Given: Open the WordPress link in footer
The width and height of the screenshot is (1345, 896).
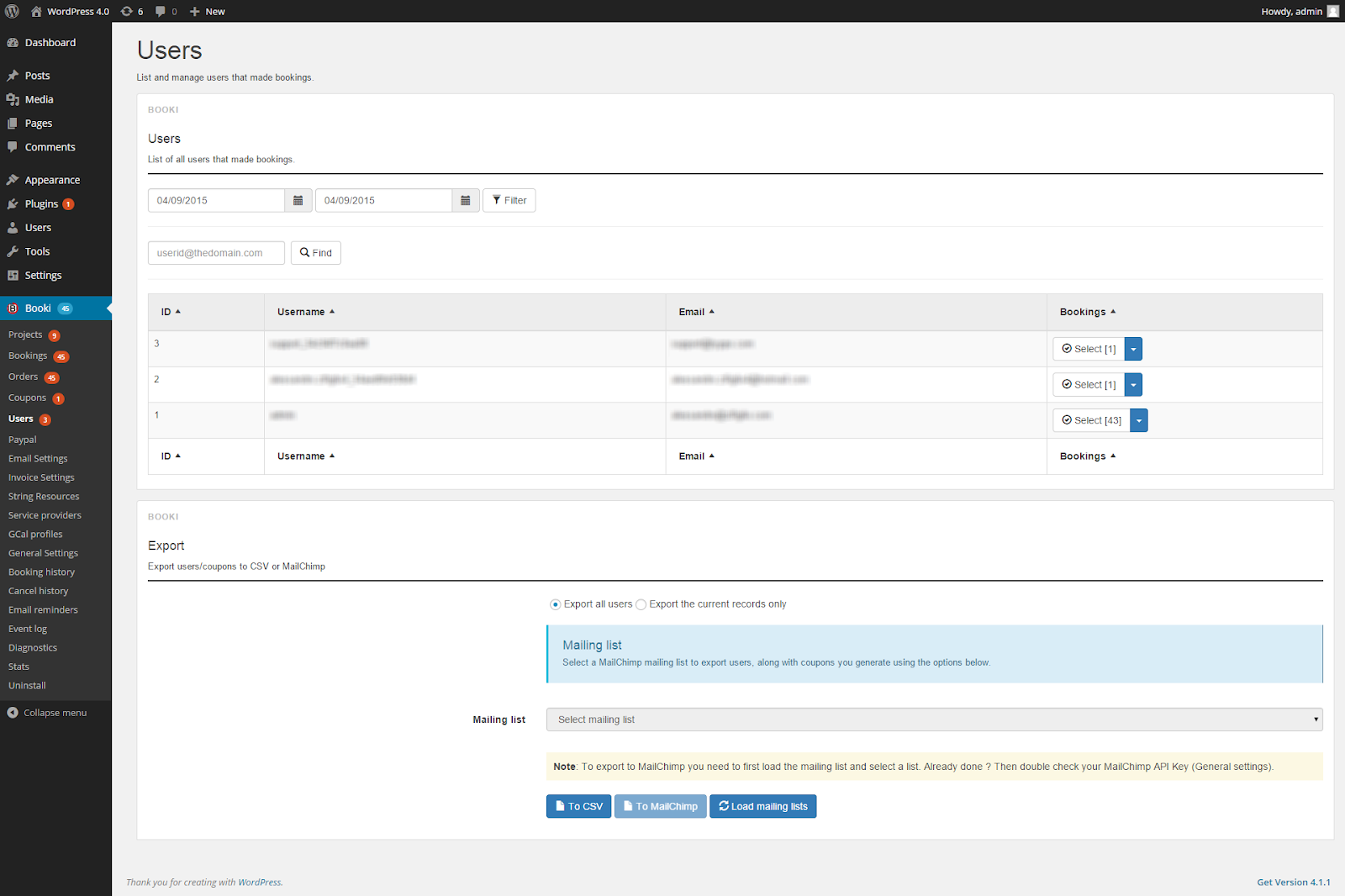Looking at the screenshot, I should pyautogui.click(x=260, y=883).
